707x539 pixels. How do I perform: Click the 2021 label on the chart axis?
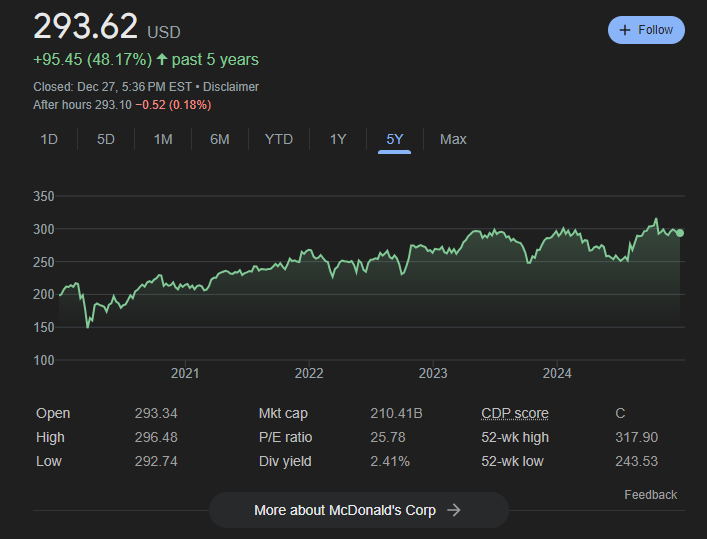pyautogui.click(x=185, y=373)
